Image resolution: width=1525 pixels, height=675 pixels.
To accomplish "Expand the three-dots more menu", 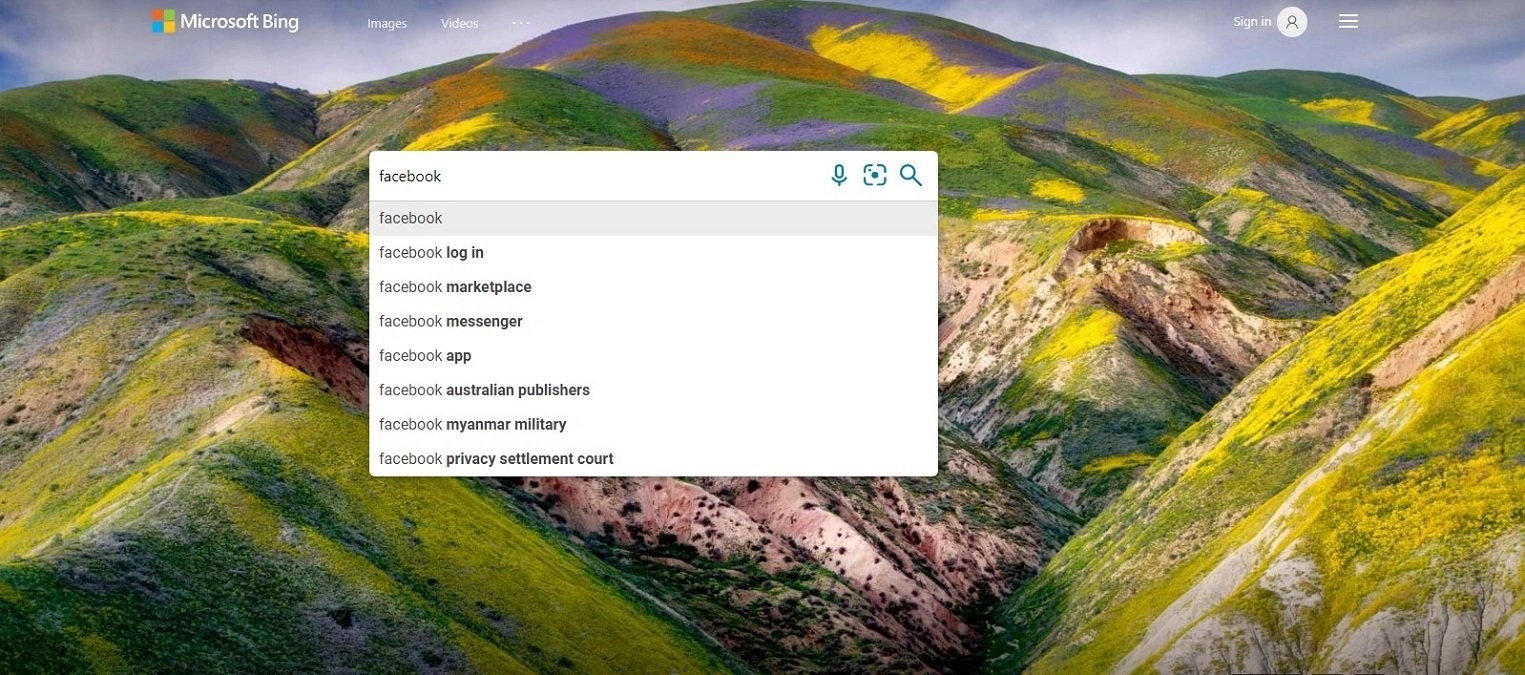I will pos(521,22).
